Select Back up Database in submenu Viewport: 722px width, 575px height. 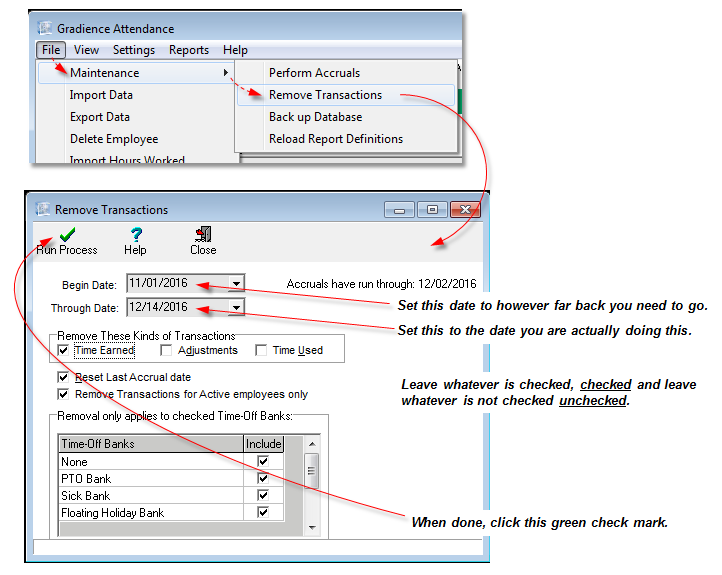pyautogui.click(x=315, y=117)
